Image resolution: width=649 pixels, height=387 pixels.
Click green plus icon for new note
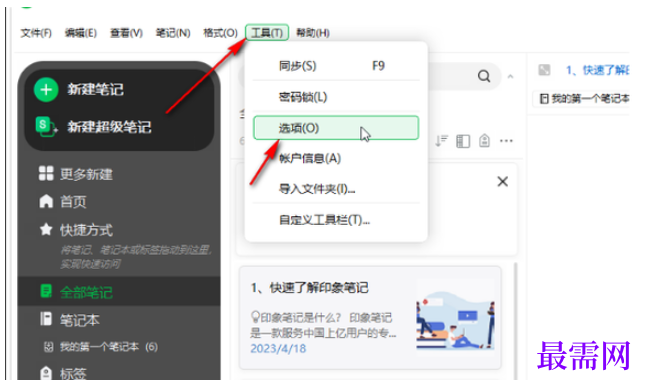[46, 89]
